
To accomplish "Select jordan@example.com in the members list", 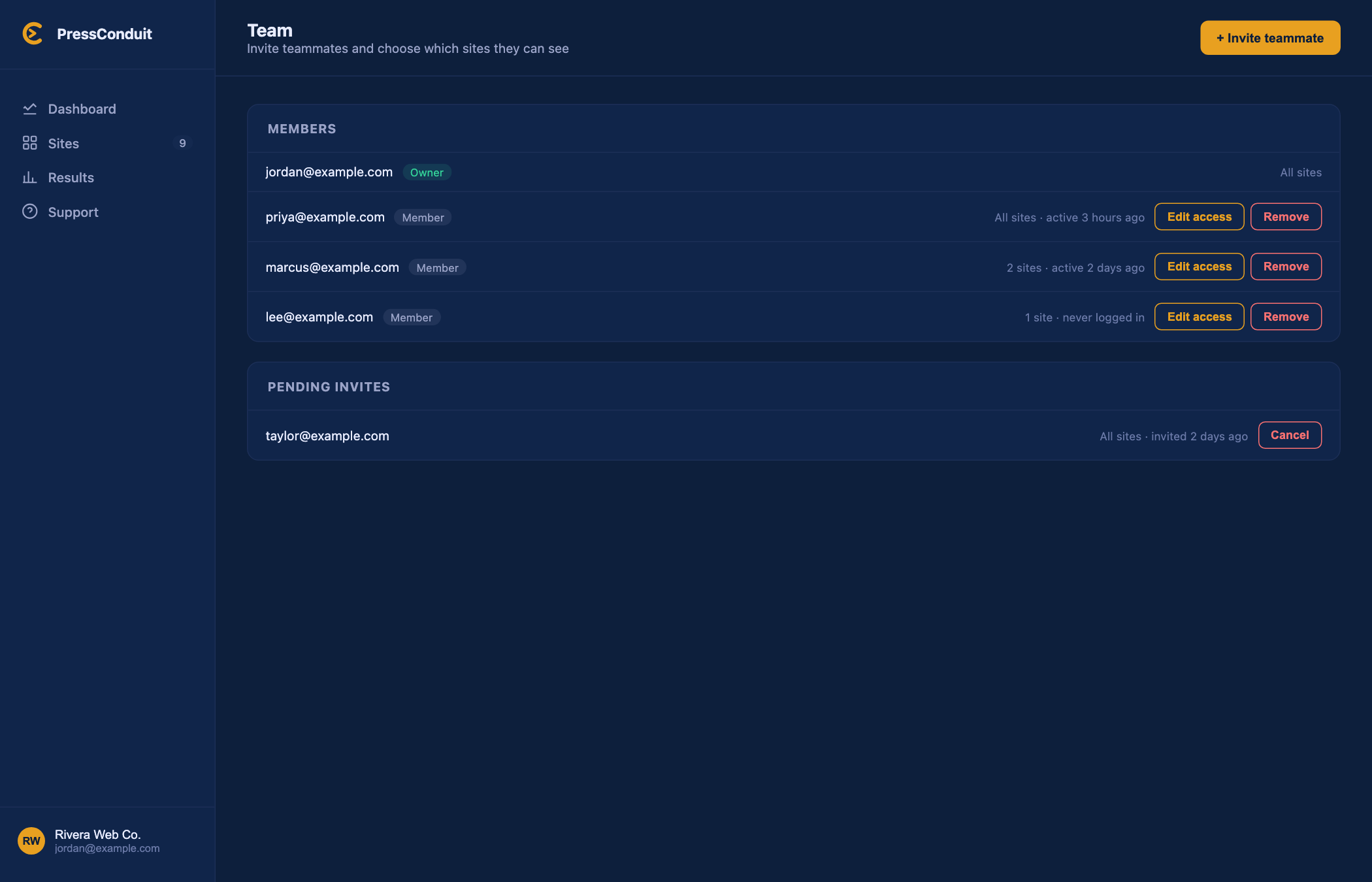I will point(329,172).
